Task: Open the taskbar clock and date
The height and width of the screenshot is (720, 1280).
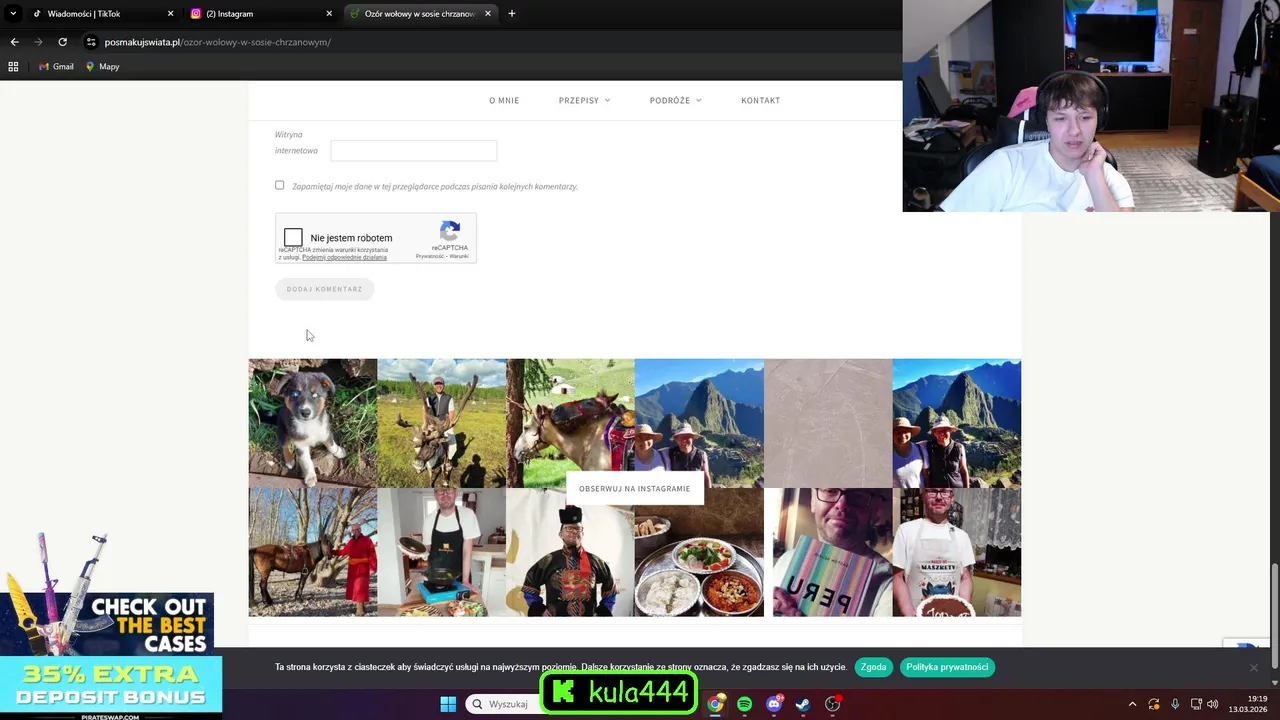Action: [x=1248, y=704]
